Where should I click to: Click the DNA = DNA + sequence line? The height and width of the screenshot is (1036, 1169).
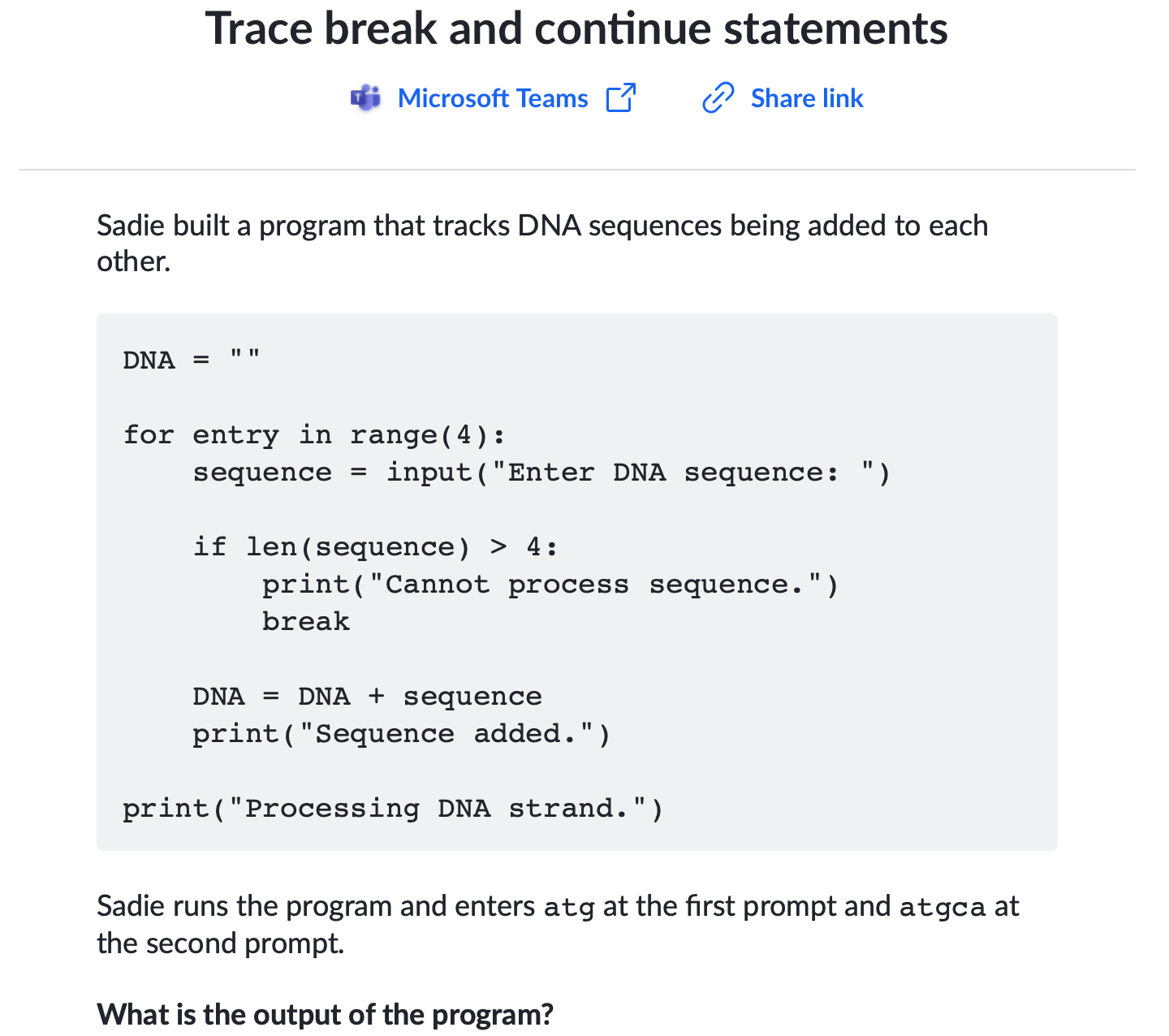click(x=367, y=697)
